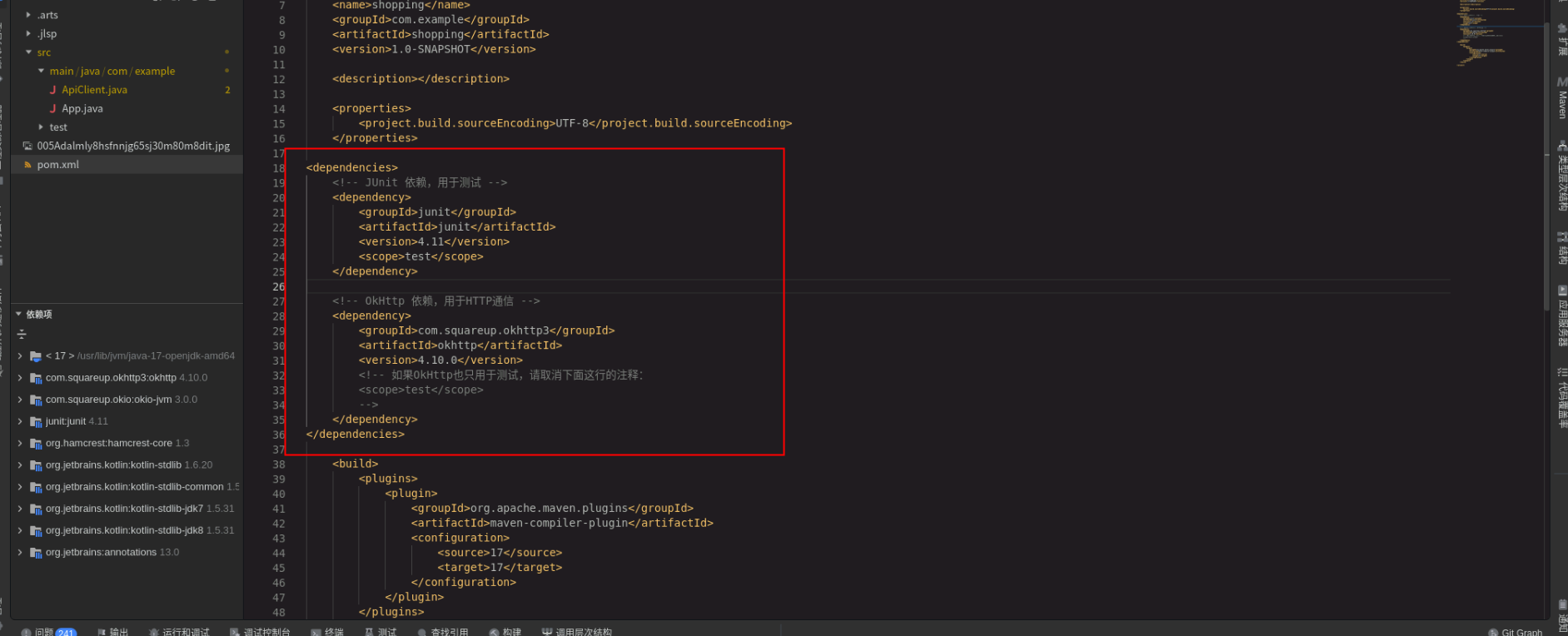
Task: Open the 结构 side panel
Action: (x=1561, y=248)
